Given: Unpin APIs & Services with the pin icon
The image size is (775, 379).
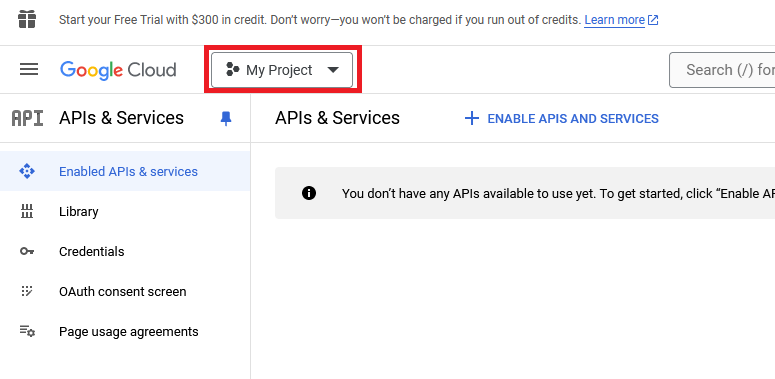Looking at the screenshot, I should pos(226,118).
